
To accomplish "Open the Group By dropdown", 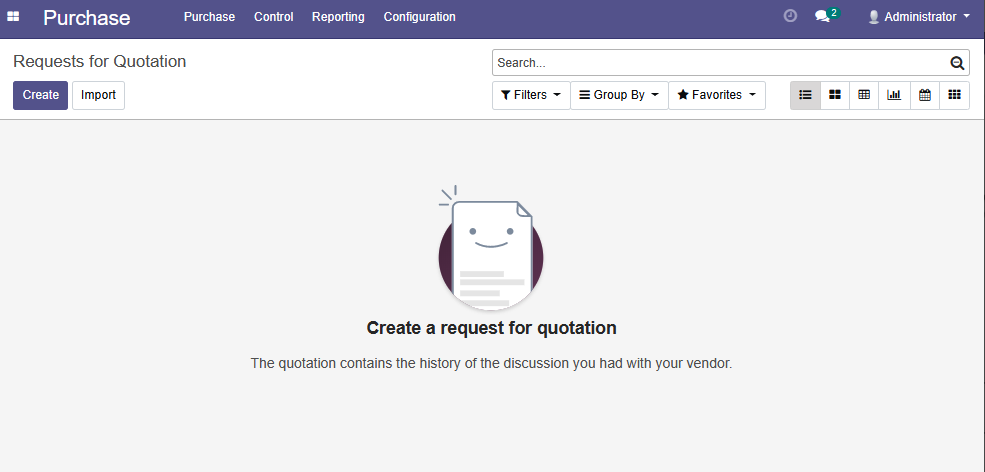I will pyautogui.click(x=619, y=96).
